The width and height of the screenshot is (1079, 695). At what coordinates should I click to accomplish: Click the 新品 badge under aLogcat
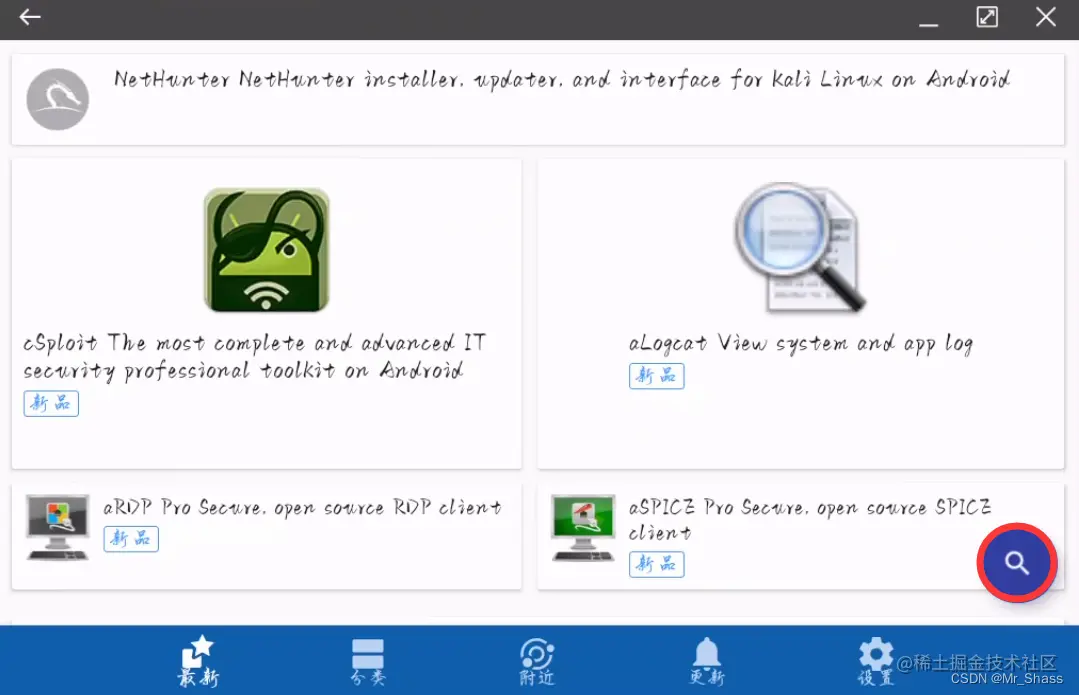656,376
